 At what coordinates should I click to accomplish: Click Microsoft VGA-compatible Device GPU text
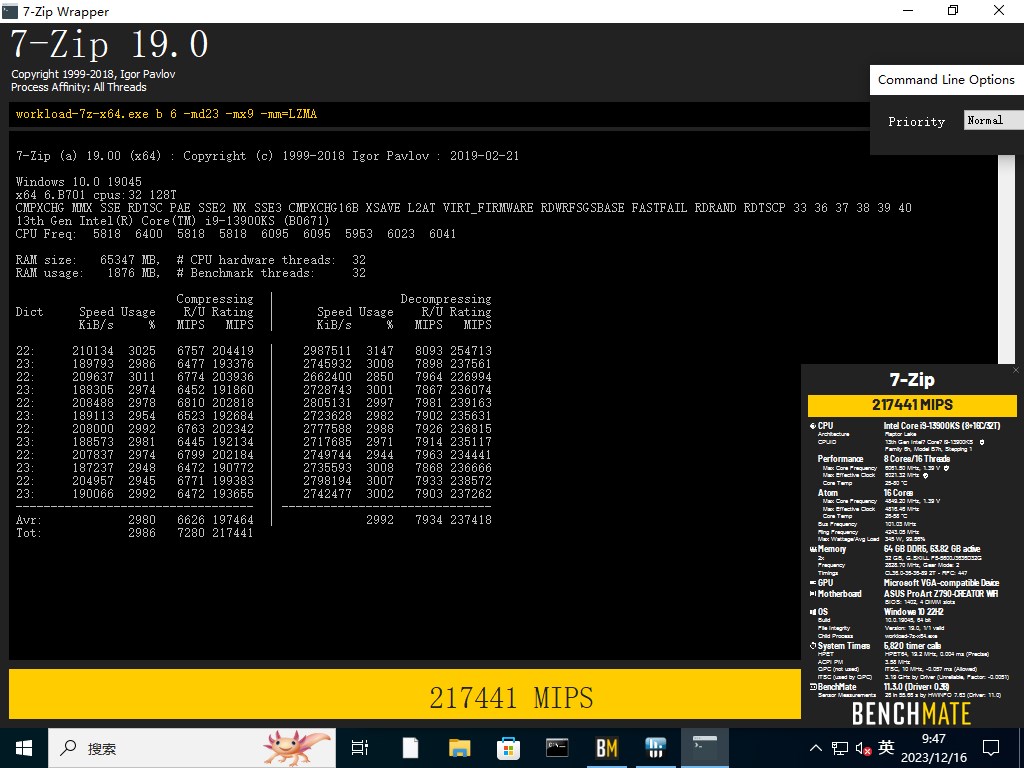click(942, 583)
